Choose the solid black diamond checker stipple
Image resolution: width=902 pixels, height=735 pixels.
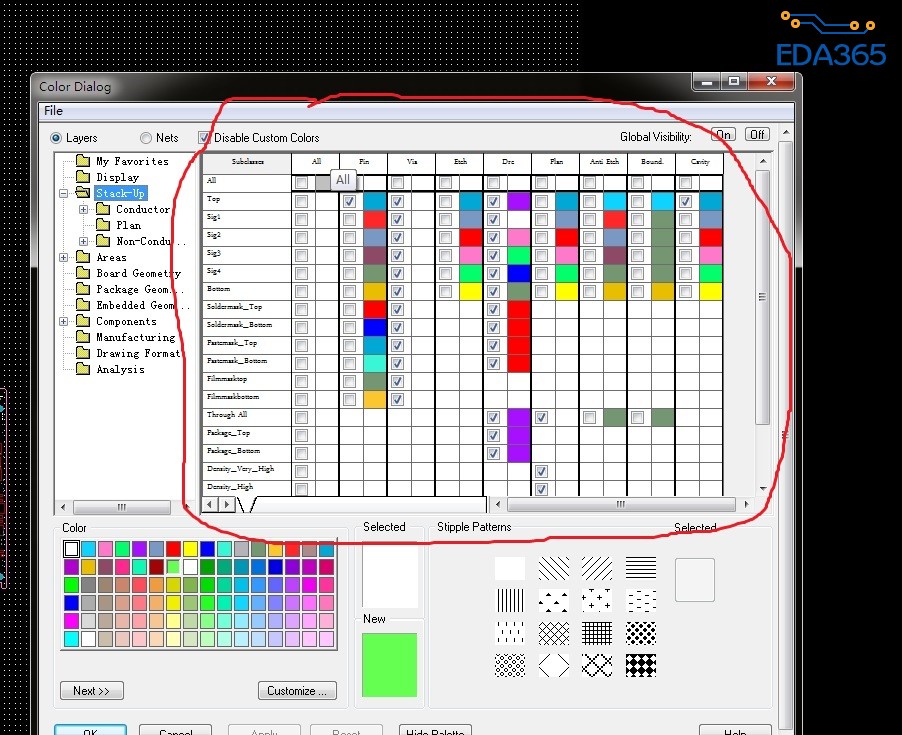coord(641,665)
